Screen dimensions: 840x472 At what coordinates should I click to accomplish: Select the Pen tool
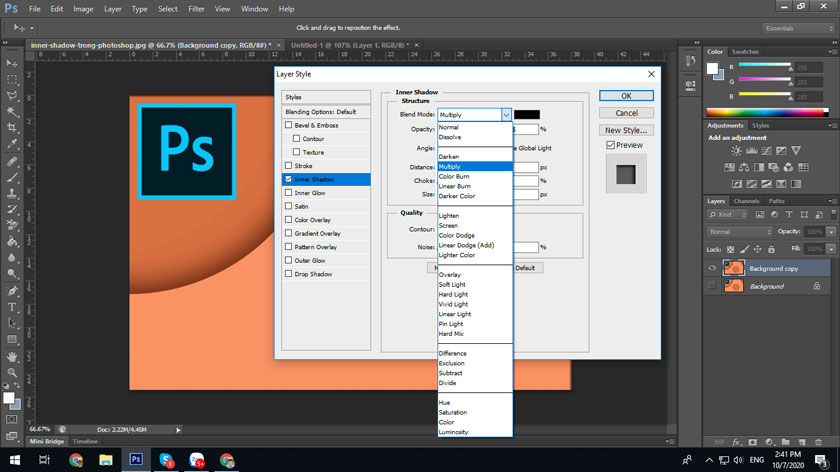tap(12, 291)
